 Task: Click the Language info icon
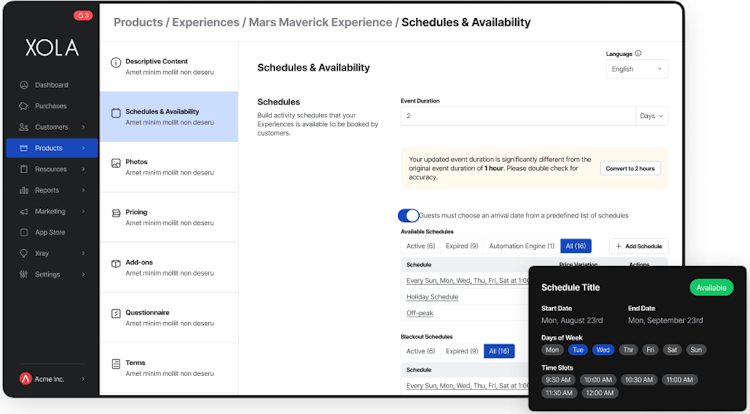(x=638, y=54)
